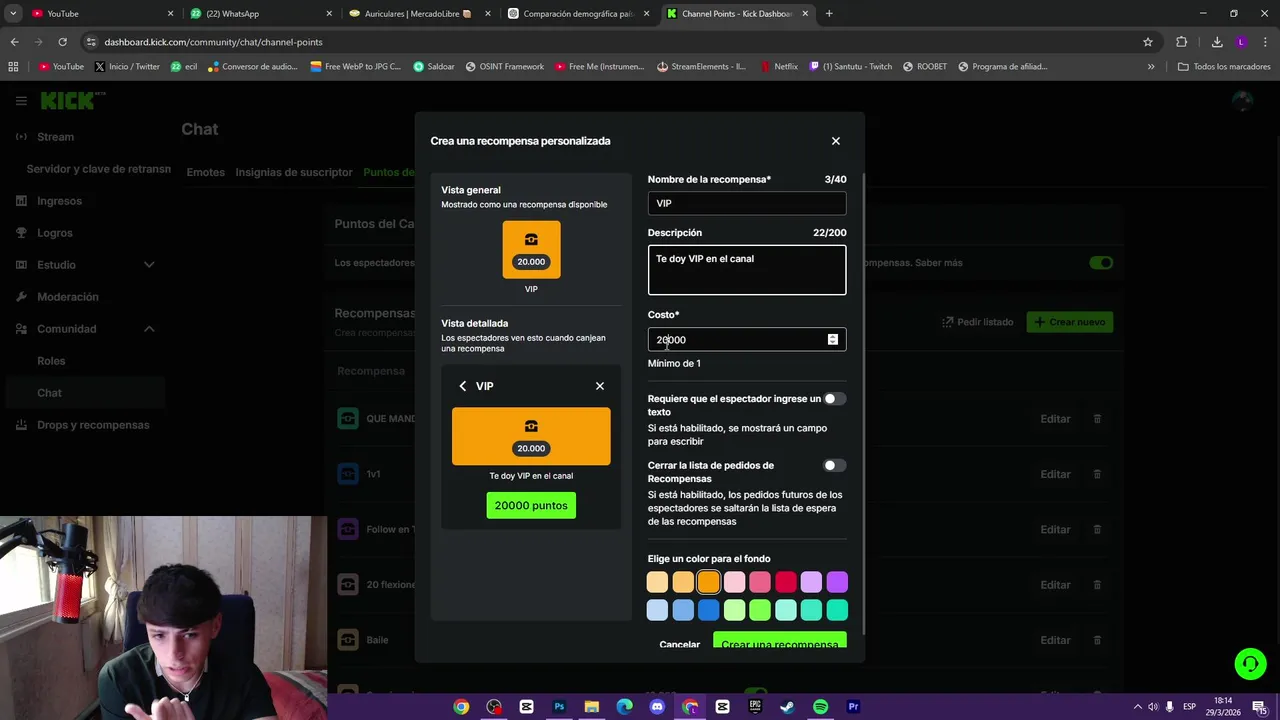Pick the bright purple background color
This screenshot has height=720, width=1280.
837,582
